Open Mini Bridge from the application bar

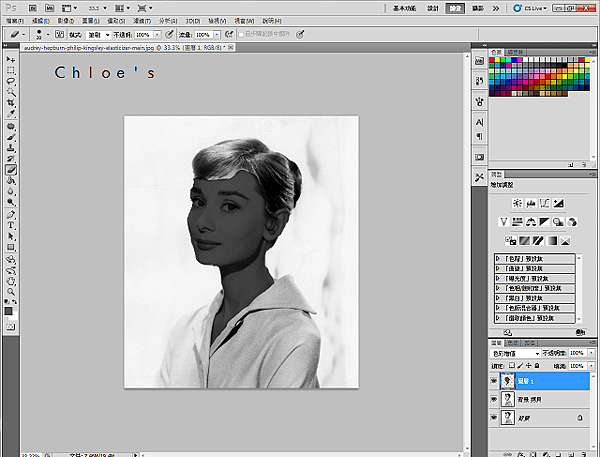point(49,8)
